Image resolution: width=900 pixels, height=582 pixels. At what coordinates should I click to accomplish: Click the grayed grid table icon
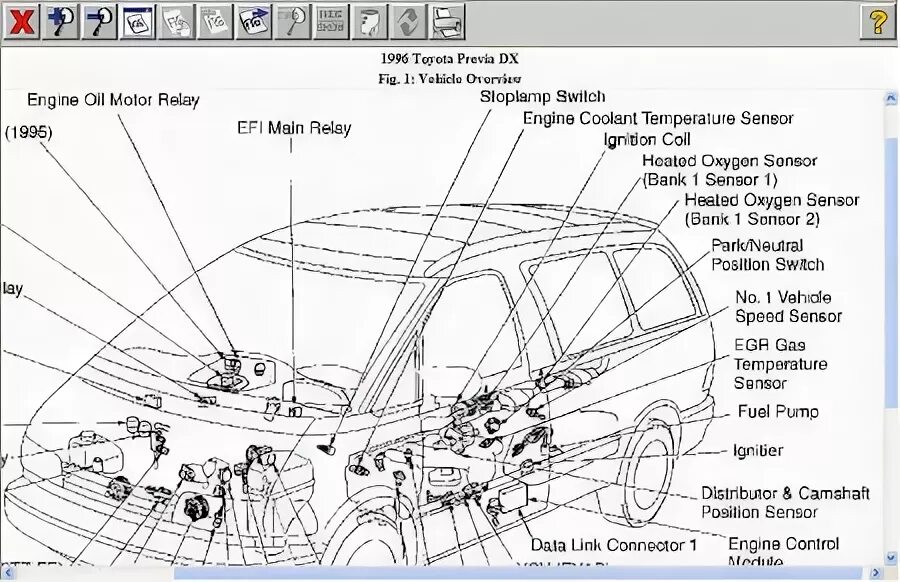331,22
